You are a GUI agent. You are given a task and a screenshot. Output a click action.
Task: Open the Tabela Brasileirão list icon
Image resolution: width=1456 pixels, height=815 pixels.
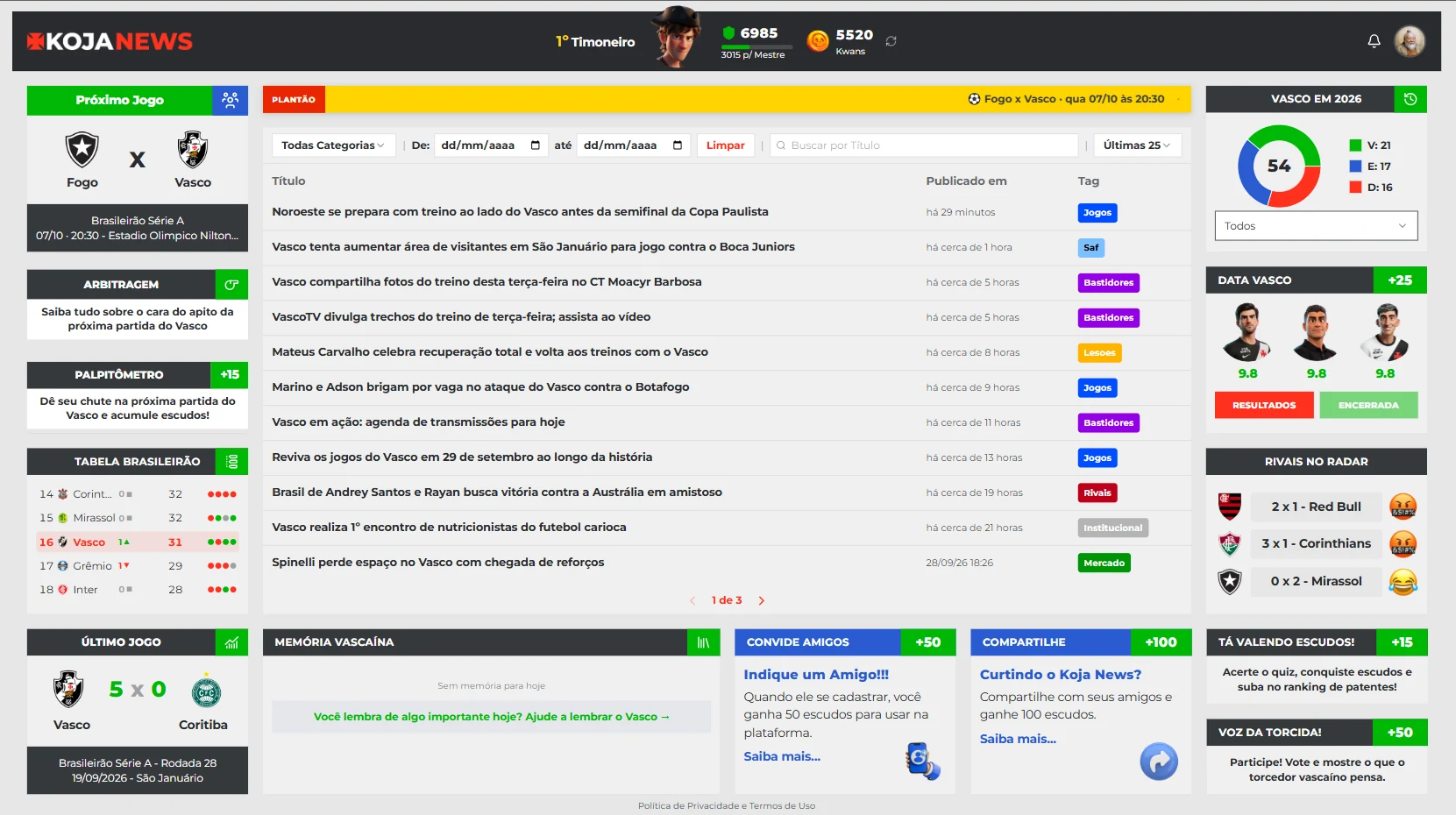(231, 462)
